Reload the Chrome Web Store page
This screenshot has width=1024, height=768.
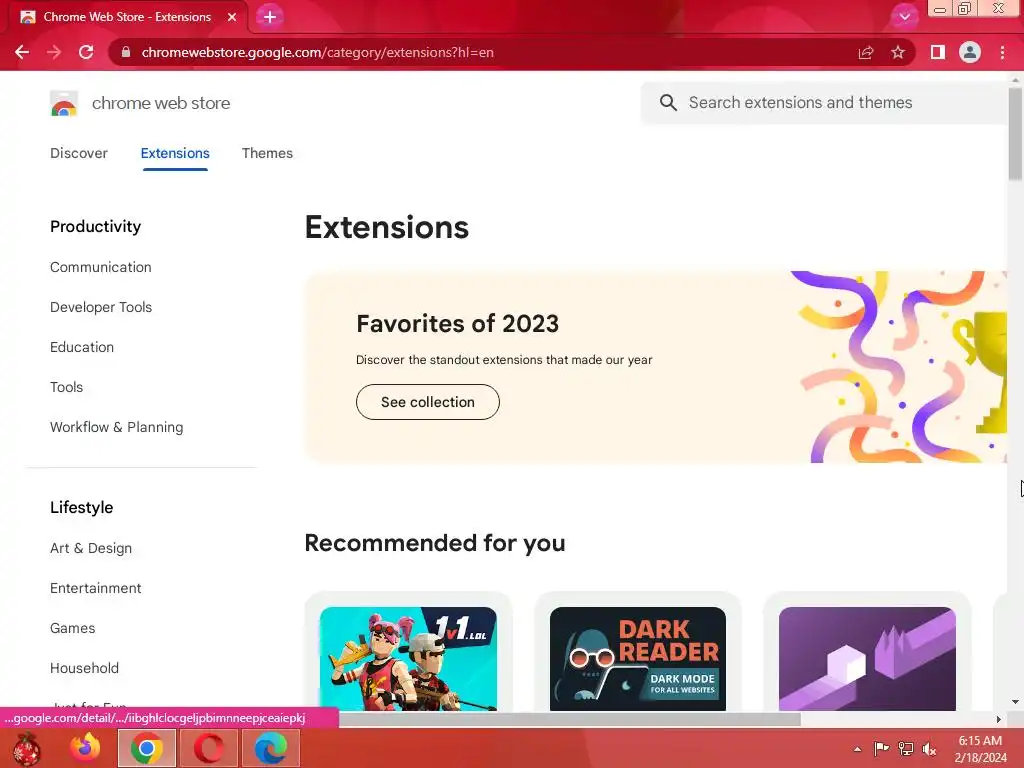coord(86,52)
